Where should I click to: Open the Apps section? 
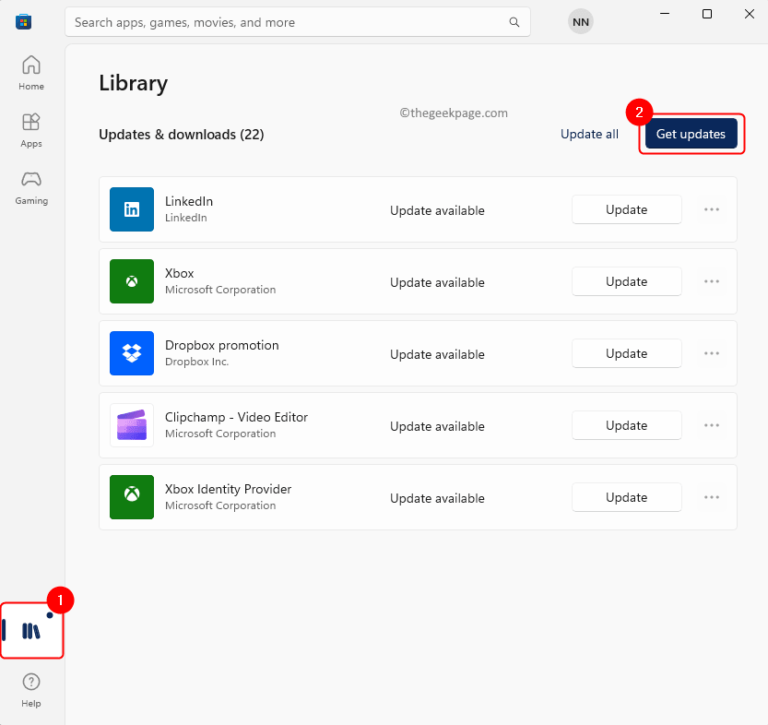pos(31,129)
